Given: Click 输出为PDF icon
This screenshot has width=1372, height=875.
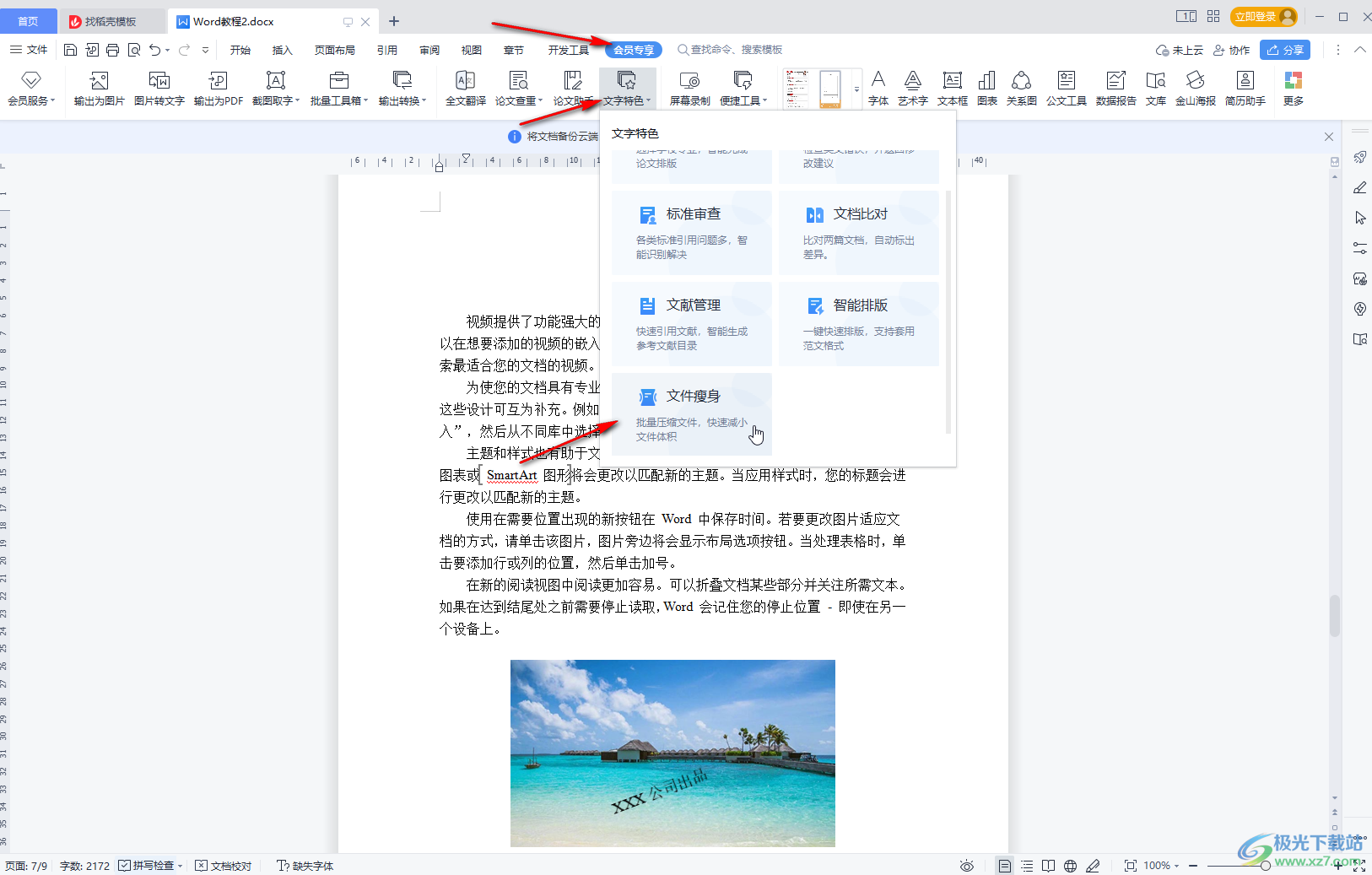Looking at the screenshot, I should click(x=218, y=88).
